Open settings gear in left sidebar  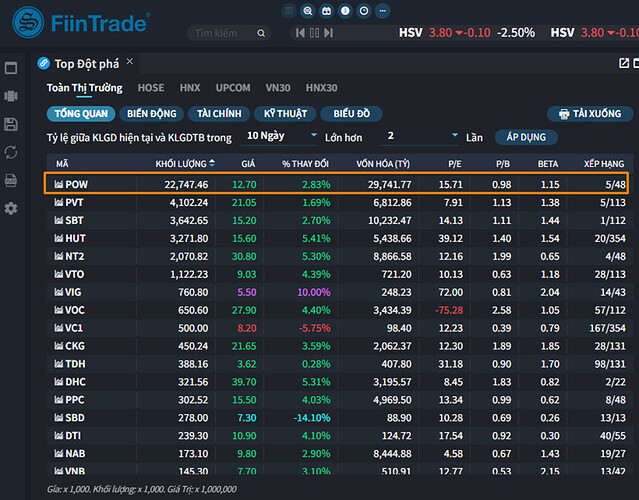pyautogui.click(x=11, y=208)
